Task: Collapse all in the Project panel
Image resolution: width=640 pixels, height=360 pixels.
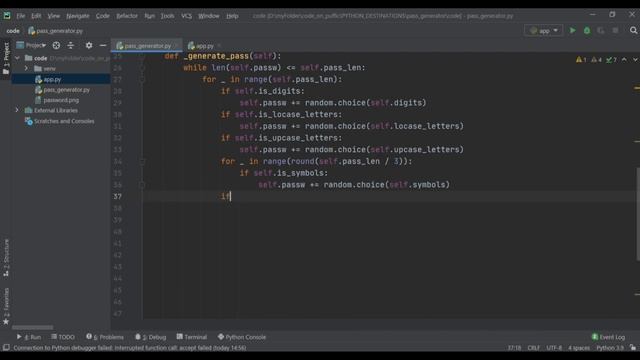Action: [71, 45]
